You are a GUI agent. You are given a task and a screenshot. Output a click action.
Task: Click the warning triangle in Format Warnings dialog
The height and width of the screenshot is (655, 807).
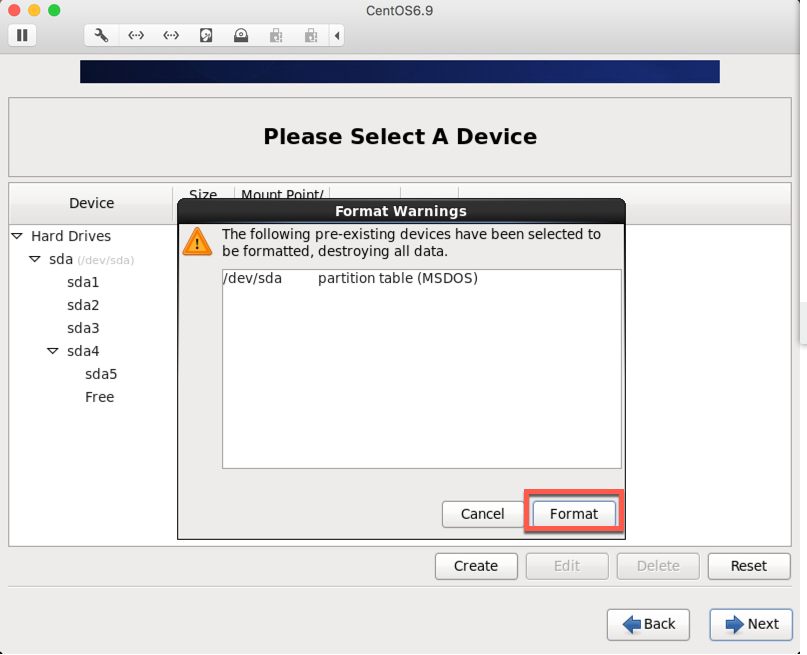click(x=197, y=242)
